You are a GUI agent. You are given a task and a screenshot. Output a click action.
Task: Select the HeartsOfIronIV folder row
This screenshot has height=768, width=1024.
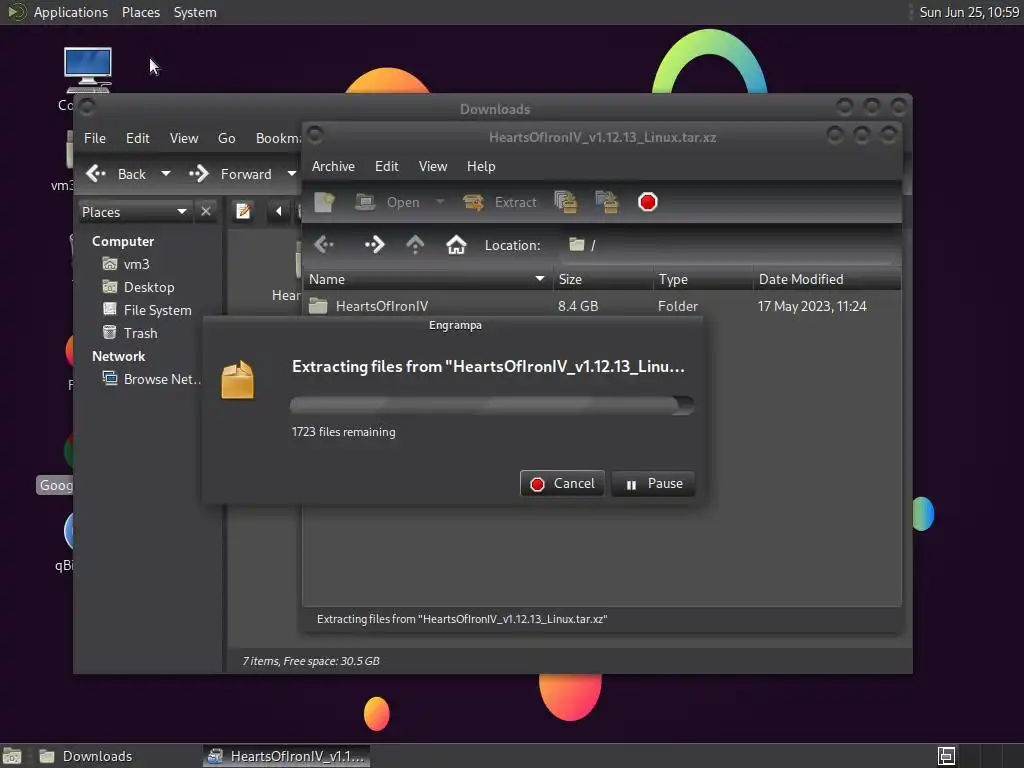(x=601, y=306)
